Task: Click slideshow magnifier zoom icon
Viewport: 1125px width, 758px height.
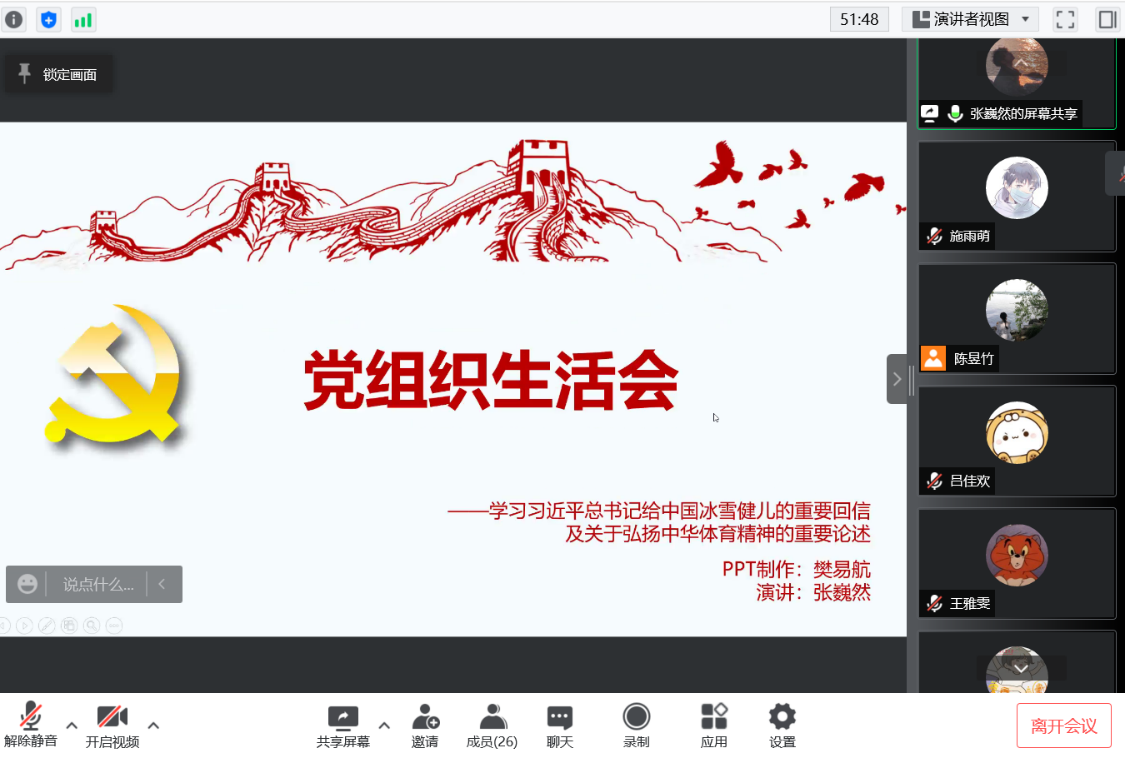Action: click(x=91, y=626)
